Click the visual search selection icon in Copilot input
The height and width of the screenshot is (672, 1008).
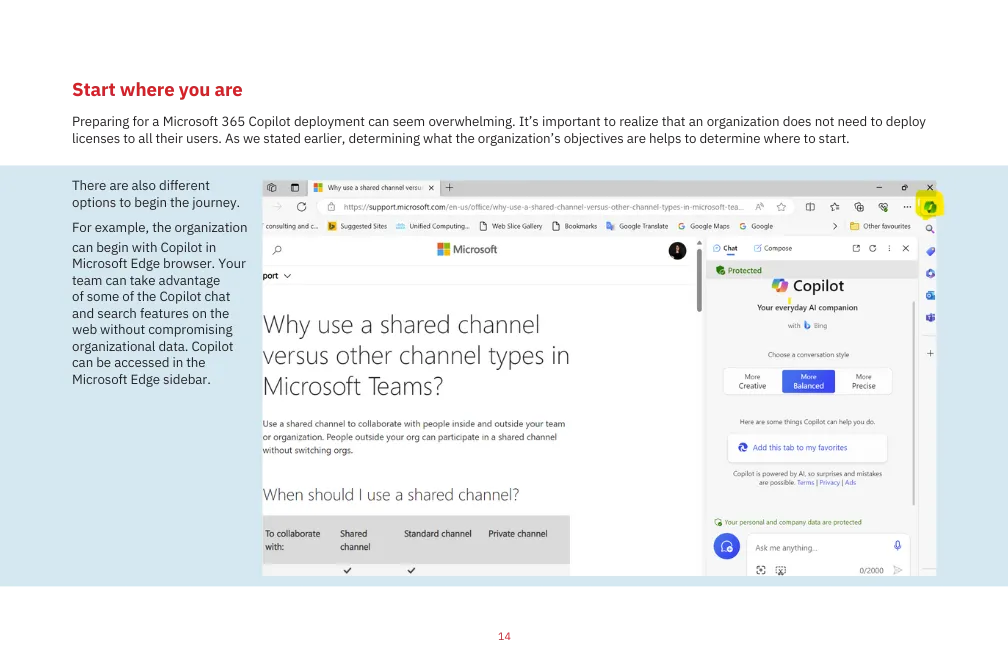pos(780,570)
